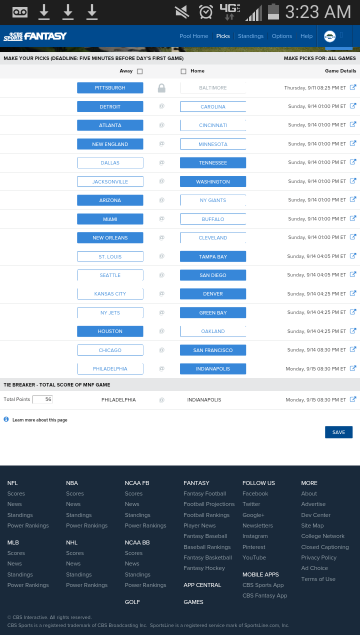Image resolution: width=360 pixels, height=640 pixels.
Task: Open GOLF footer heading link
Action: 132,602
